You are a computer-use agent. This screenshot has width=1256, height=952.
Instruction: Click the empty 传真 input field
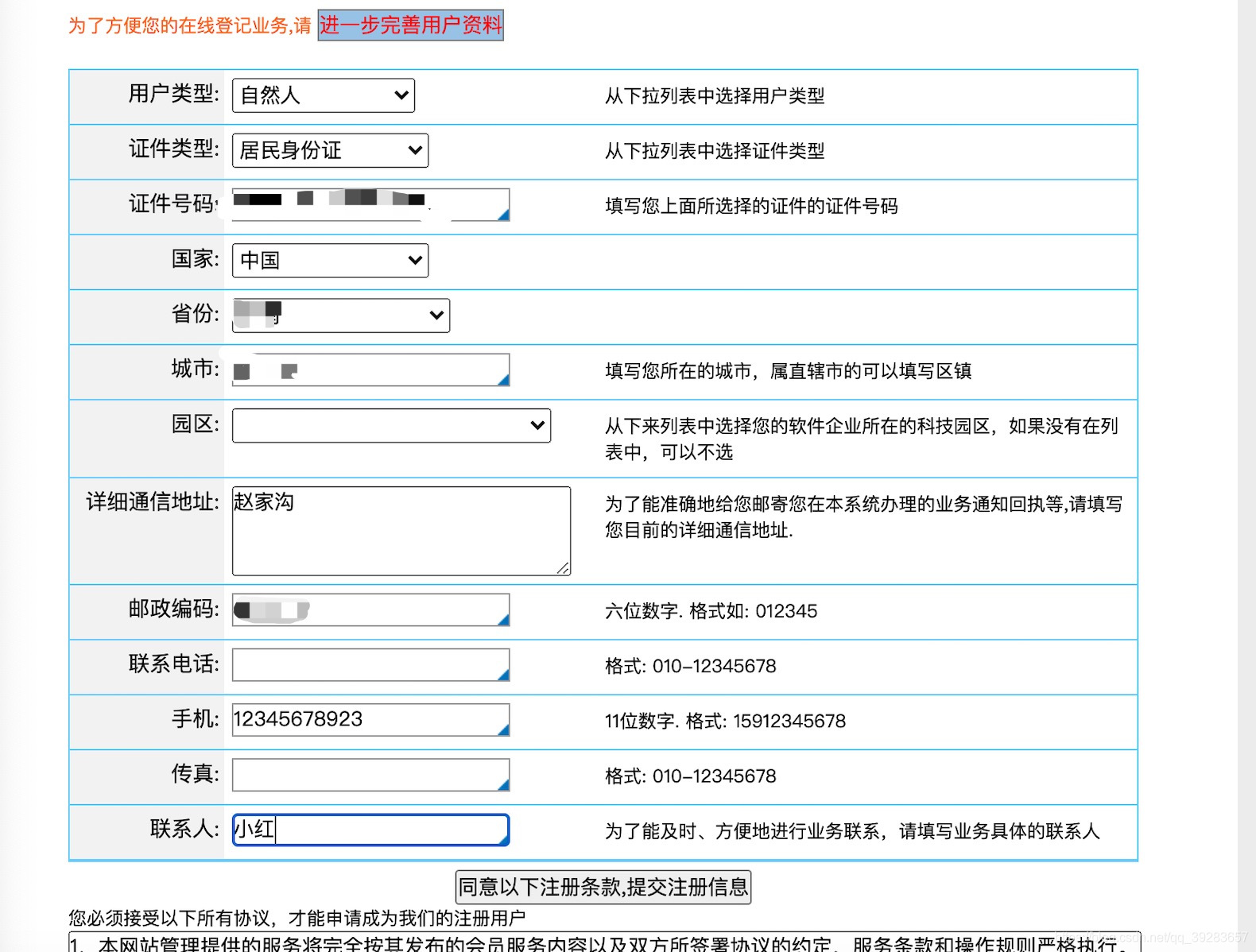[x=370, y=775]
